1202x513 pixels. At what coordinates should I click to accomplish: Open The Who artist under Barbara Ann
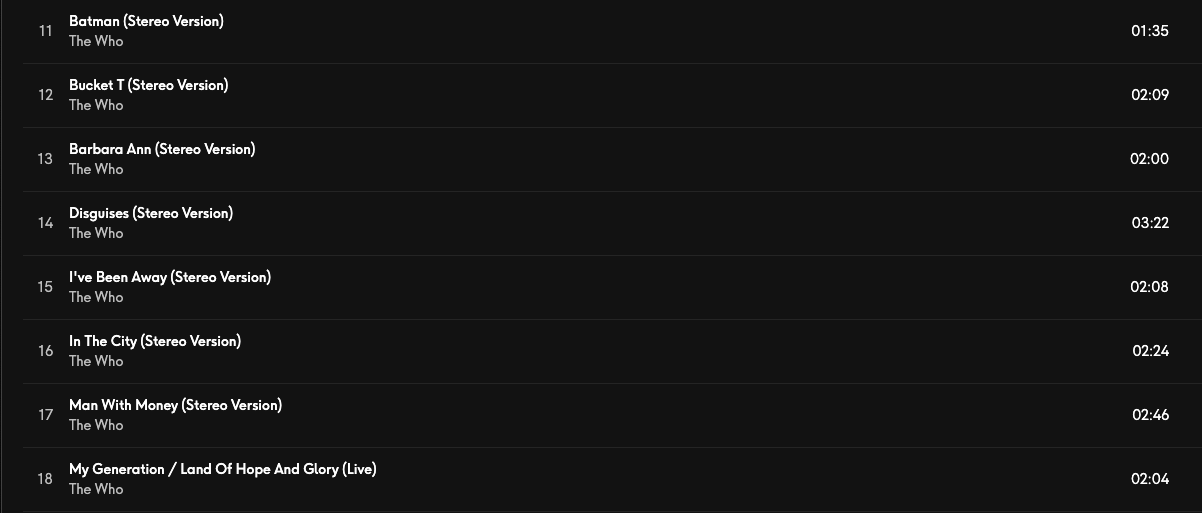point(96,169)
